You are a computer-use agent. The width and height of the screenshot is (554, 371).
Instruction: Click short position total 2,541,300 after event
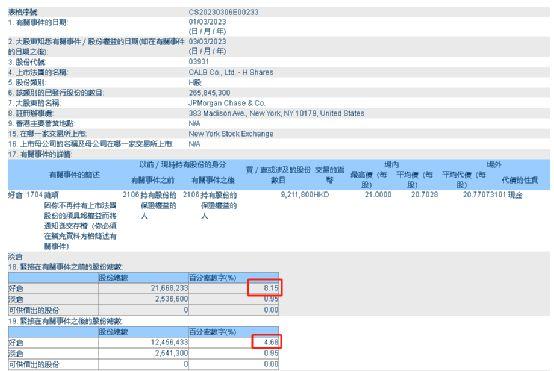pyautogui.click(x=172, y=353)
